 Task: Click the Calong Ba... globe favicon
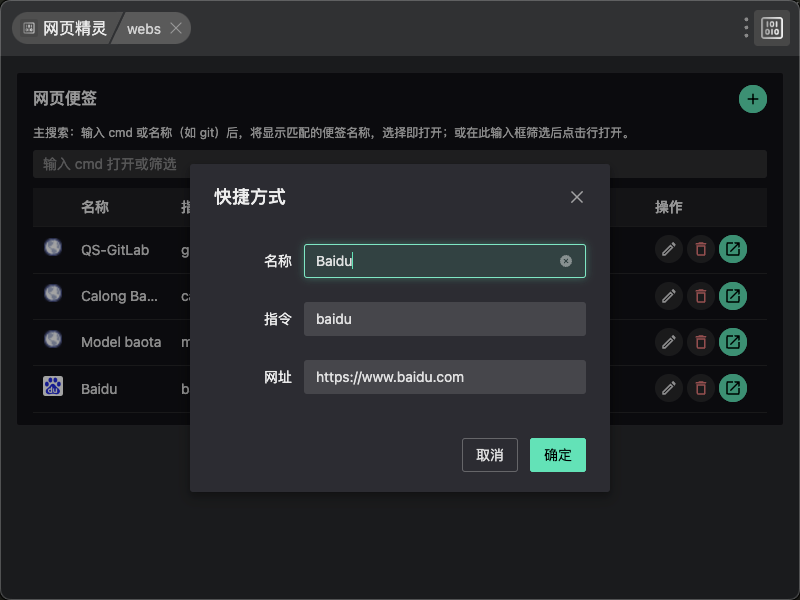click(53, 293)
